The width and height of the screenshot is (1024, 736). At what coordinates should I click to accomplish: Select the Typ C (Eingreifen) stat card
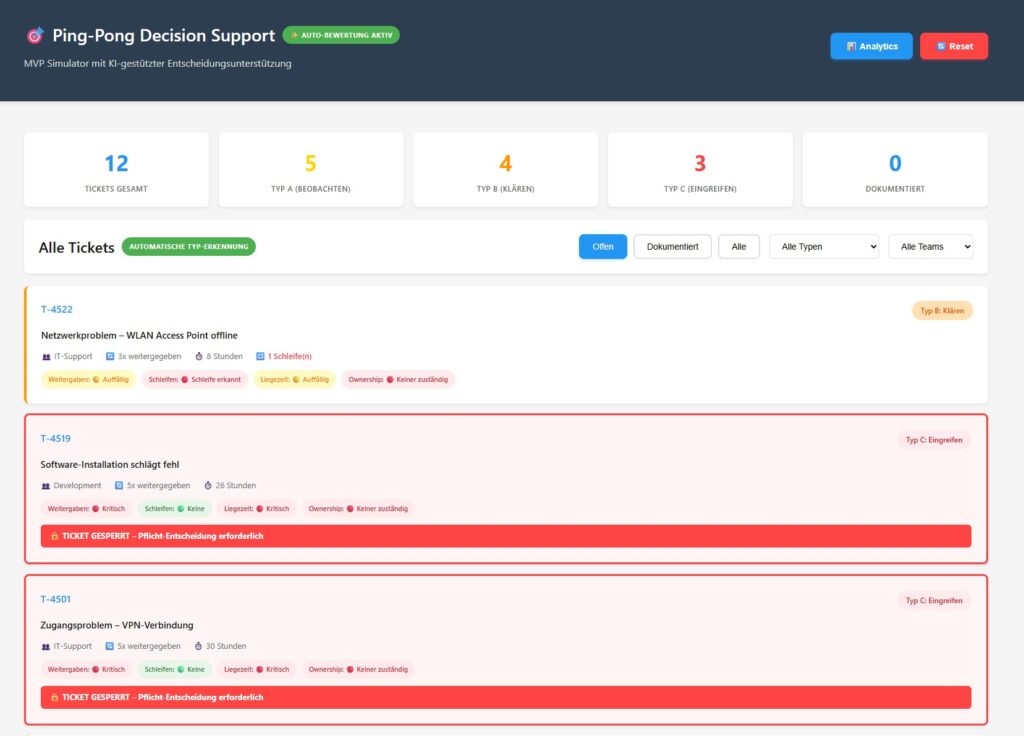coord(699,170)
